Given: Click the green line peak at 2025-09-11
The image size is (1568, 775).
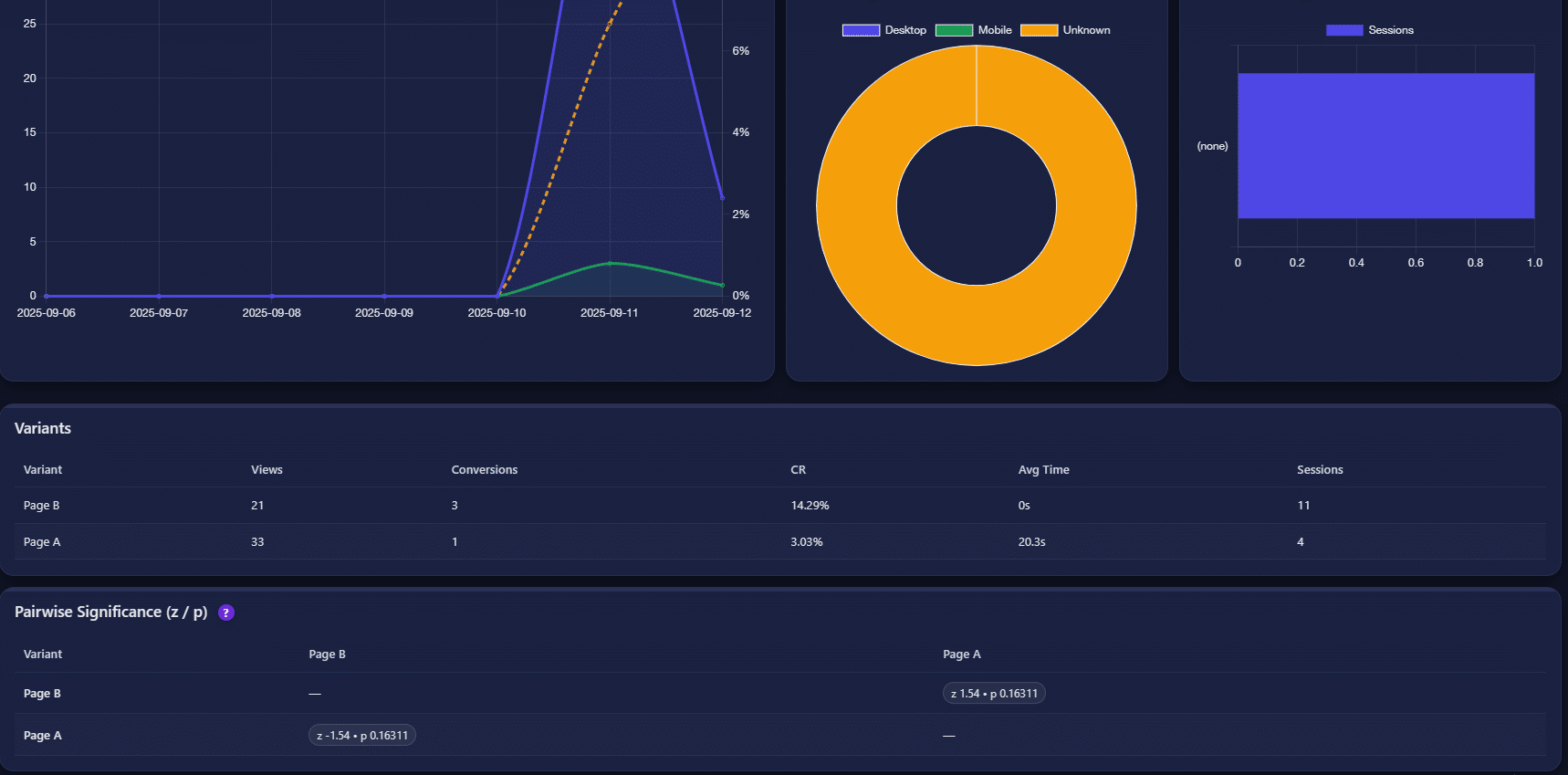Looking at the screenshot, I should point(610,263).
